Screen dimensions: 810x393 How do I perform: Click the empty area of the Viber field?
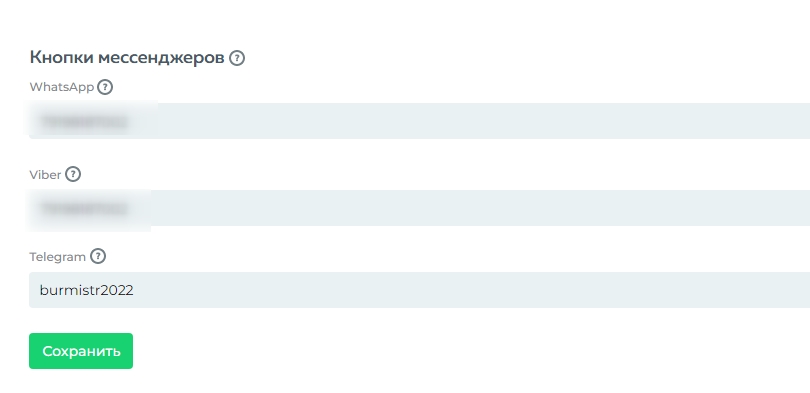click(480, 208)
